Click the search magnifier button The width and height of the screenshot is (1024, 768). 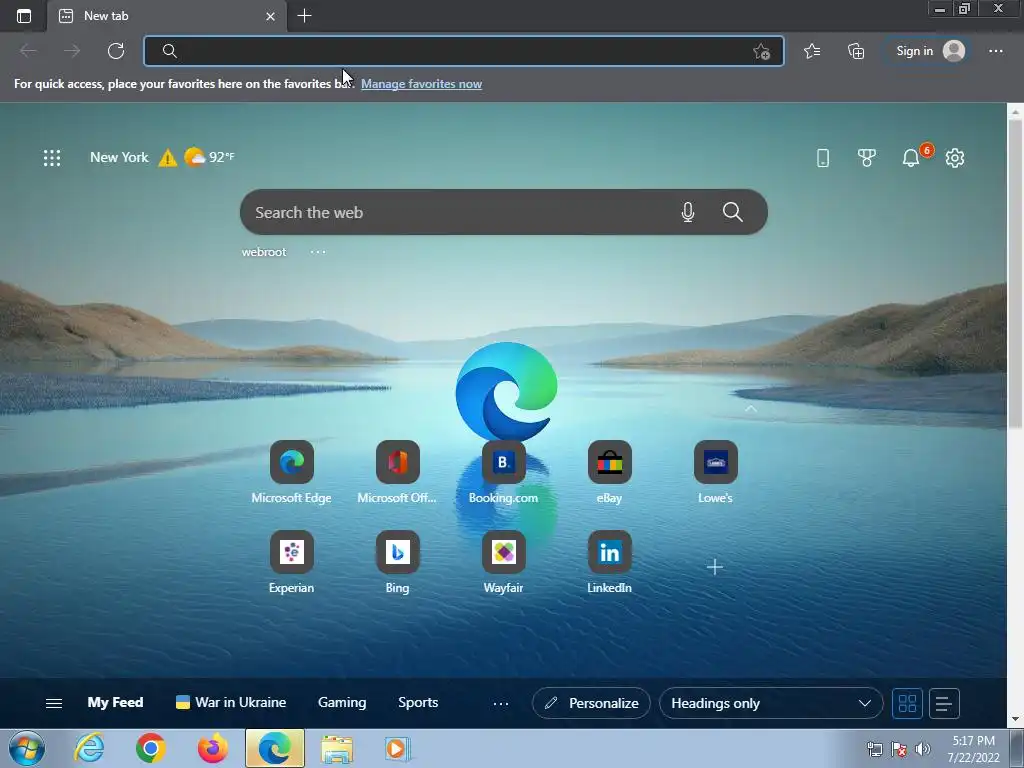click(733, 212)
